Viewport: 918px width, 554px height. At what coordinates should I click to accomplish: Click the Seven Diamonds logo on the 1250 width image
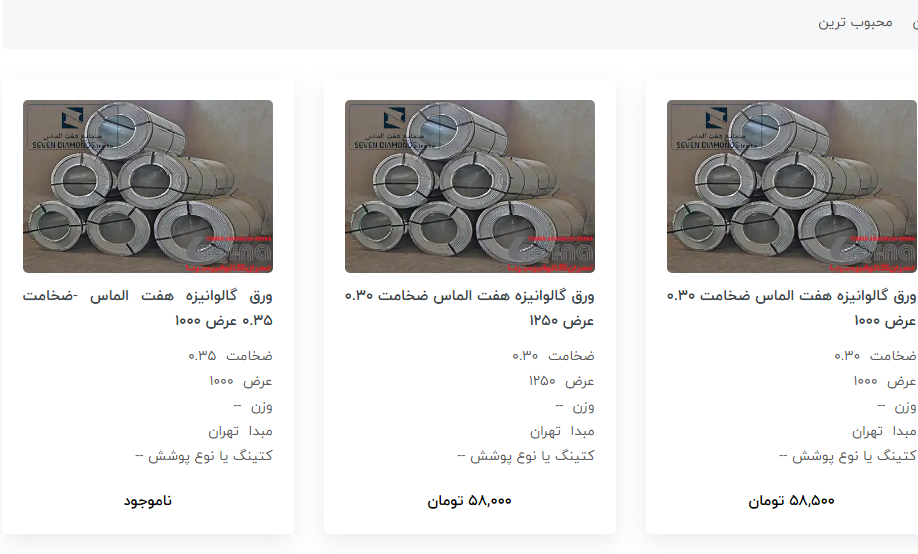tap(393, 129)
